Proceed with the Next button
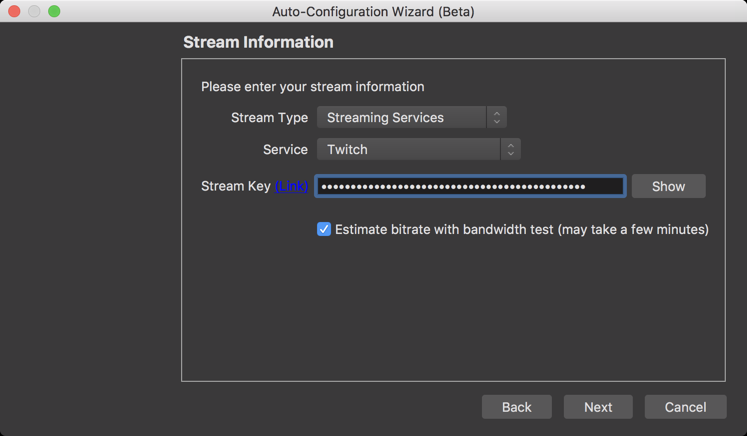This screenshot has width=747, height=436. click(598, 407)
